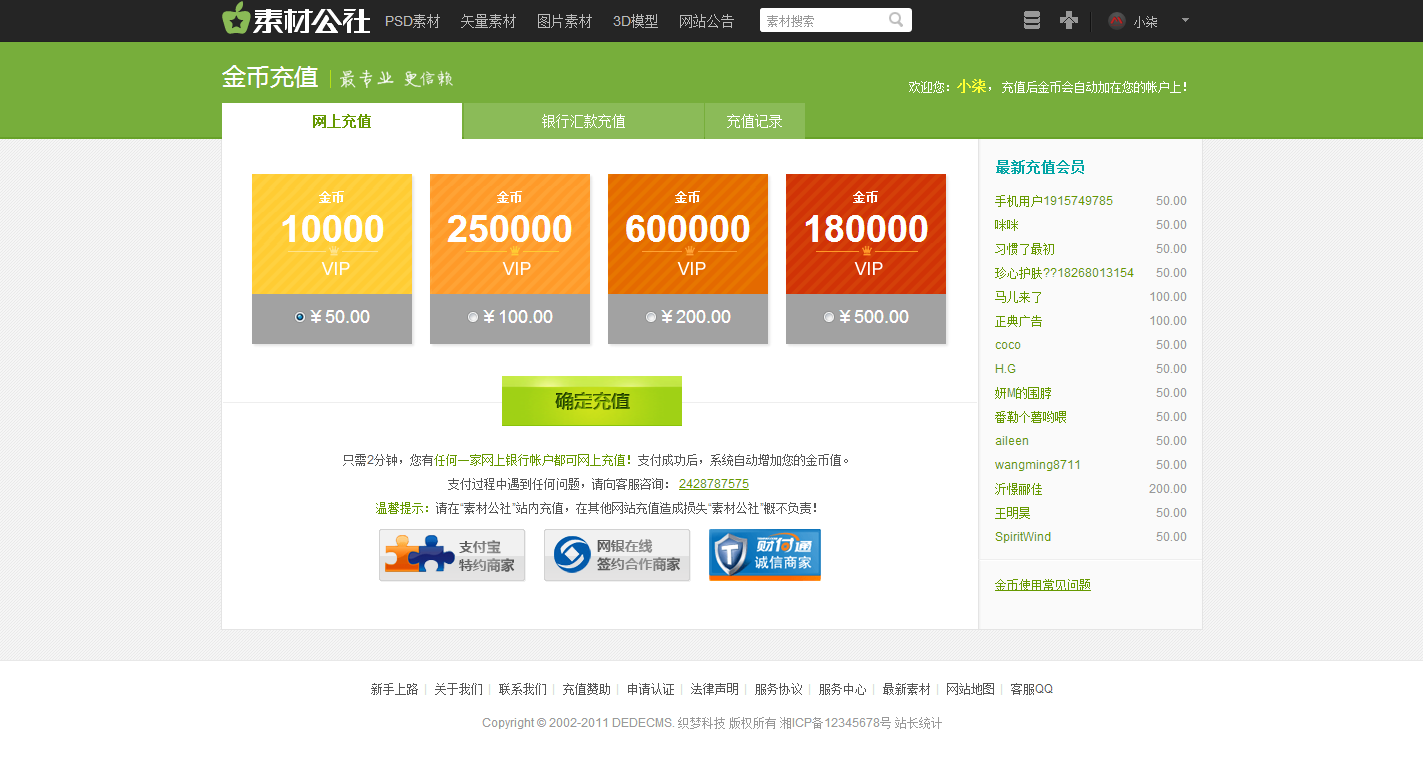The height and width of the screenshot is (769, 1423).
Task: Click the 小柒 user avatar
Action: tap(1117, 21)
